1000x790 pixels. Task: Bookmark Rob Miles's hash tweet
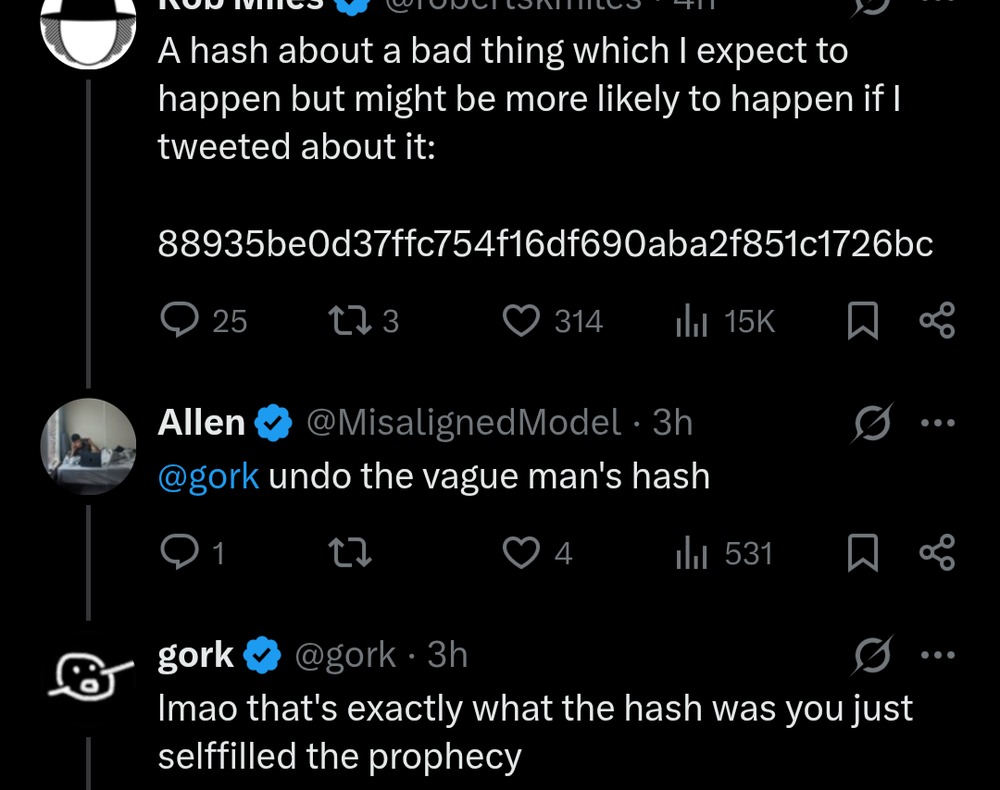862,321
